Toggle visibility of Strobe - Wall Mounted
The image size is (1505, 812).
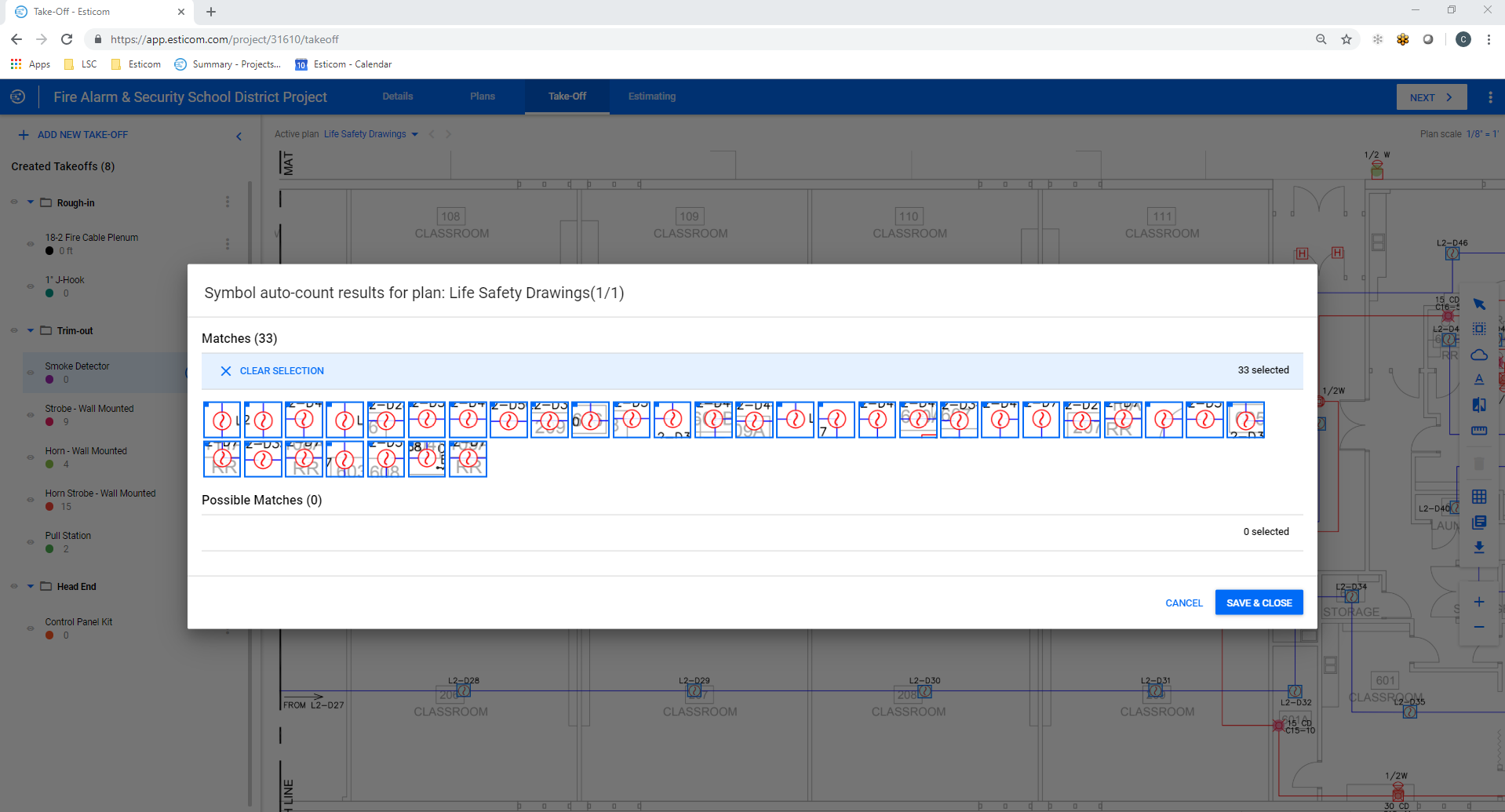click(x=31, y=415)
